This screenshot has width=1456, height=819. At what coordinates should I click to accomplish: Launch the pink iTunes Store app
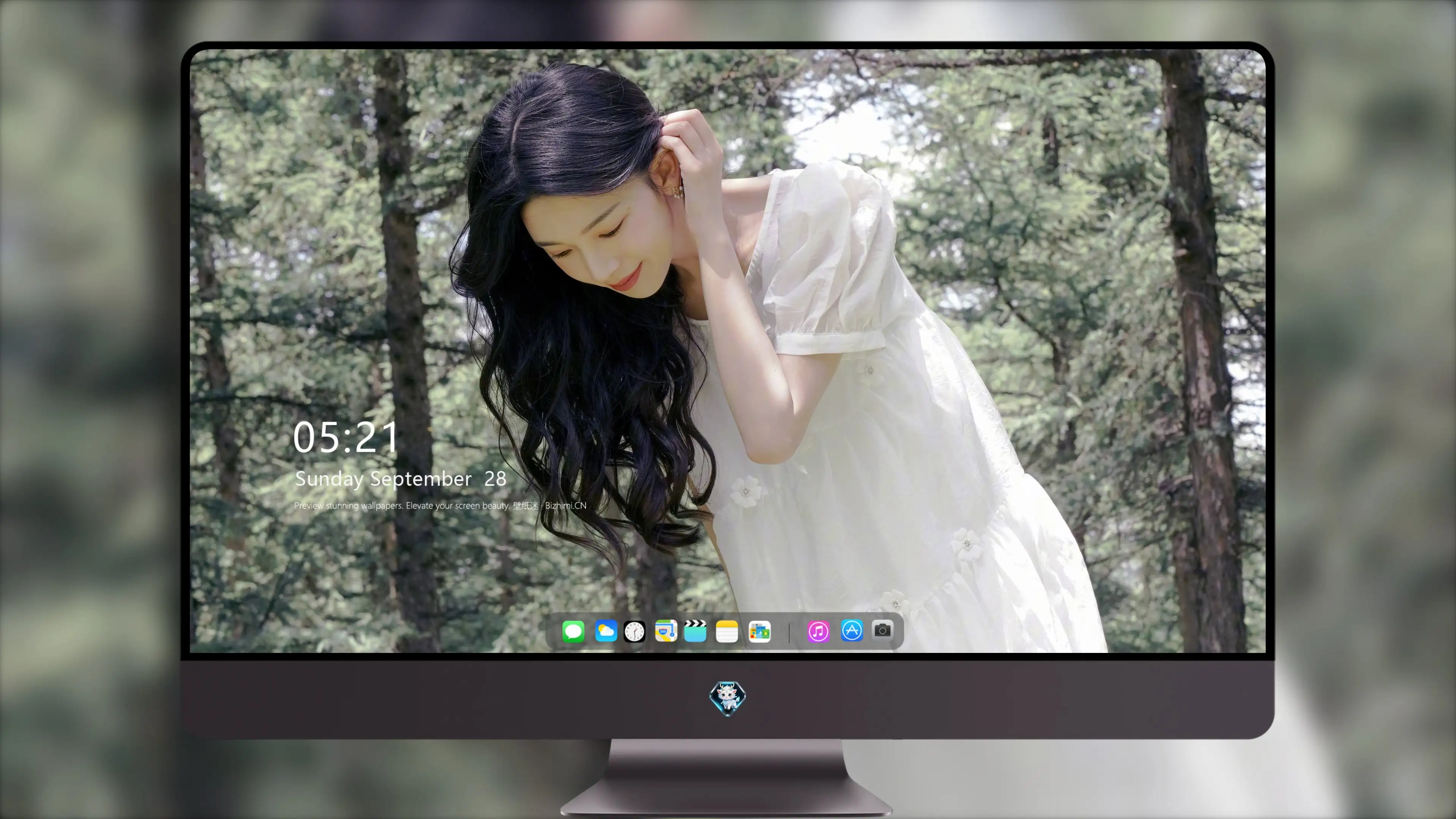tap(819, 631)
